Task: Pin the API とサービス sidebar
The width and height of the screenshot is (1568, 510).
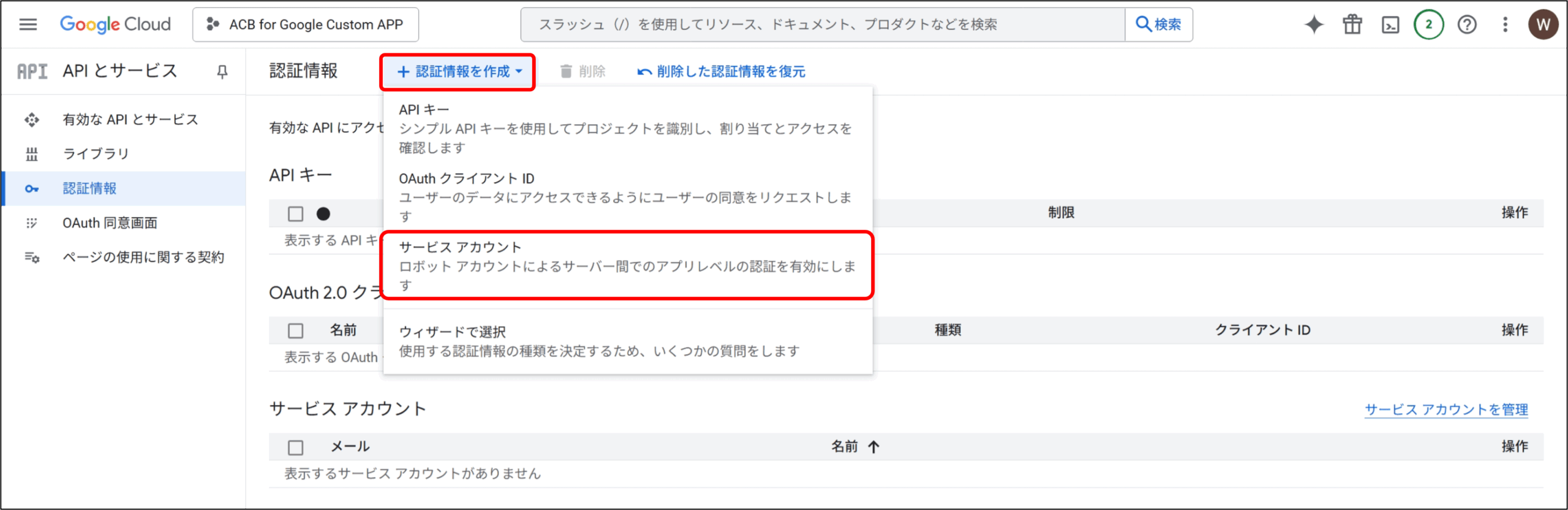Action: (222, 72)
